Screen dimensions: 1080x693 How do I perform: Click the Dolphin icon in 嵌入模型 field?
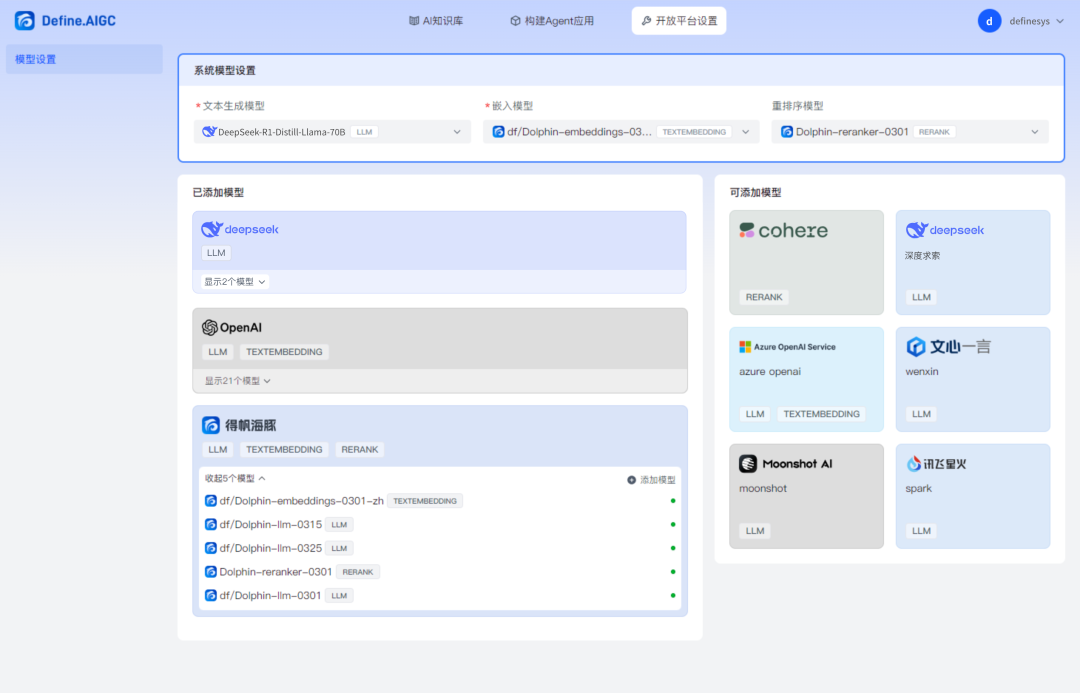(498, 132)
